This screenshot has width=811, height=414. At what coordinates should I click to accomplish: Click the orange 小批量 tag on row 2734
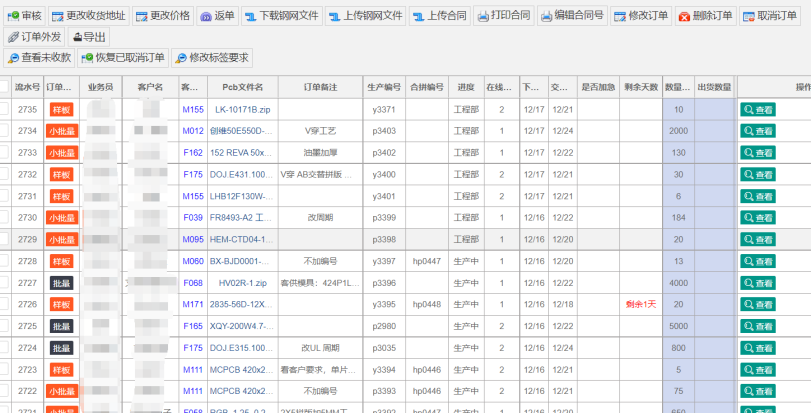pyautogui.click(x=61, y=131)
